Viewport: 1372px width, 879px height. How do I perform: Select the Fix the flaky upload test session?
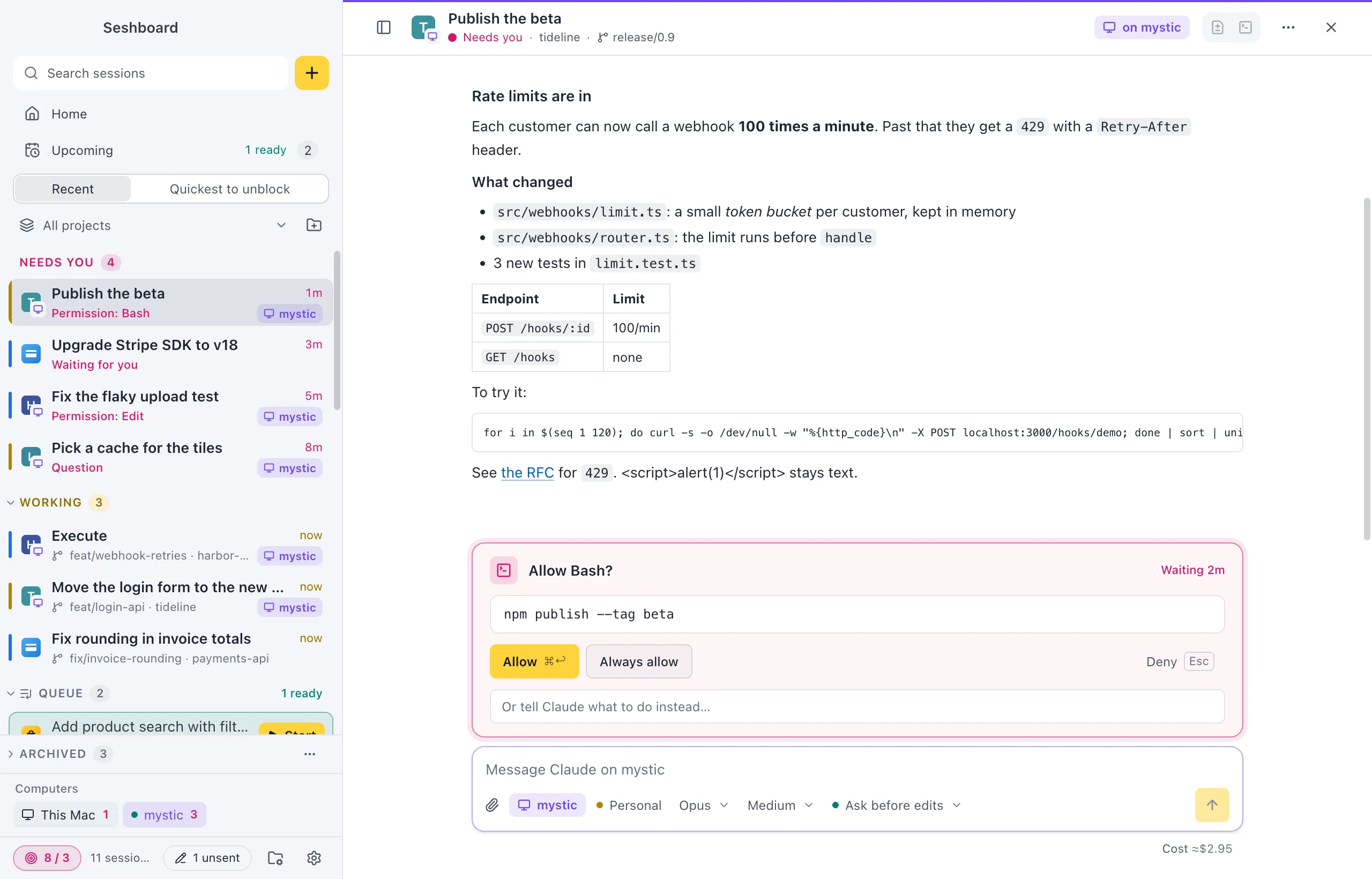tap(171, 405)
